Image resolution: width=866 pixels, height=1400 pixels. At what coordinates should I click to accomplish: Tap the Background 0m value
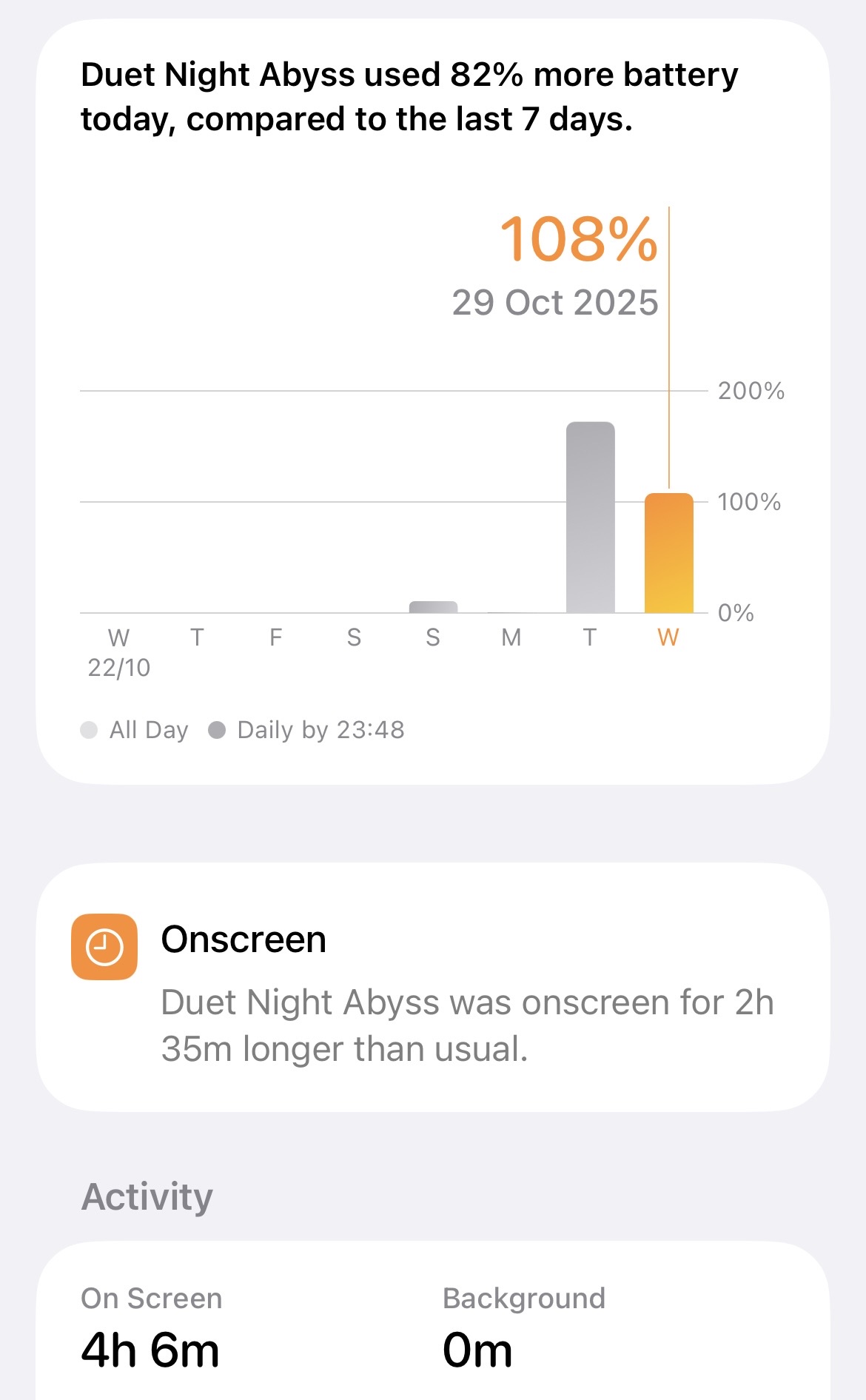[477, 1350]
